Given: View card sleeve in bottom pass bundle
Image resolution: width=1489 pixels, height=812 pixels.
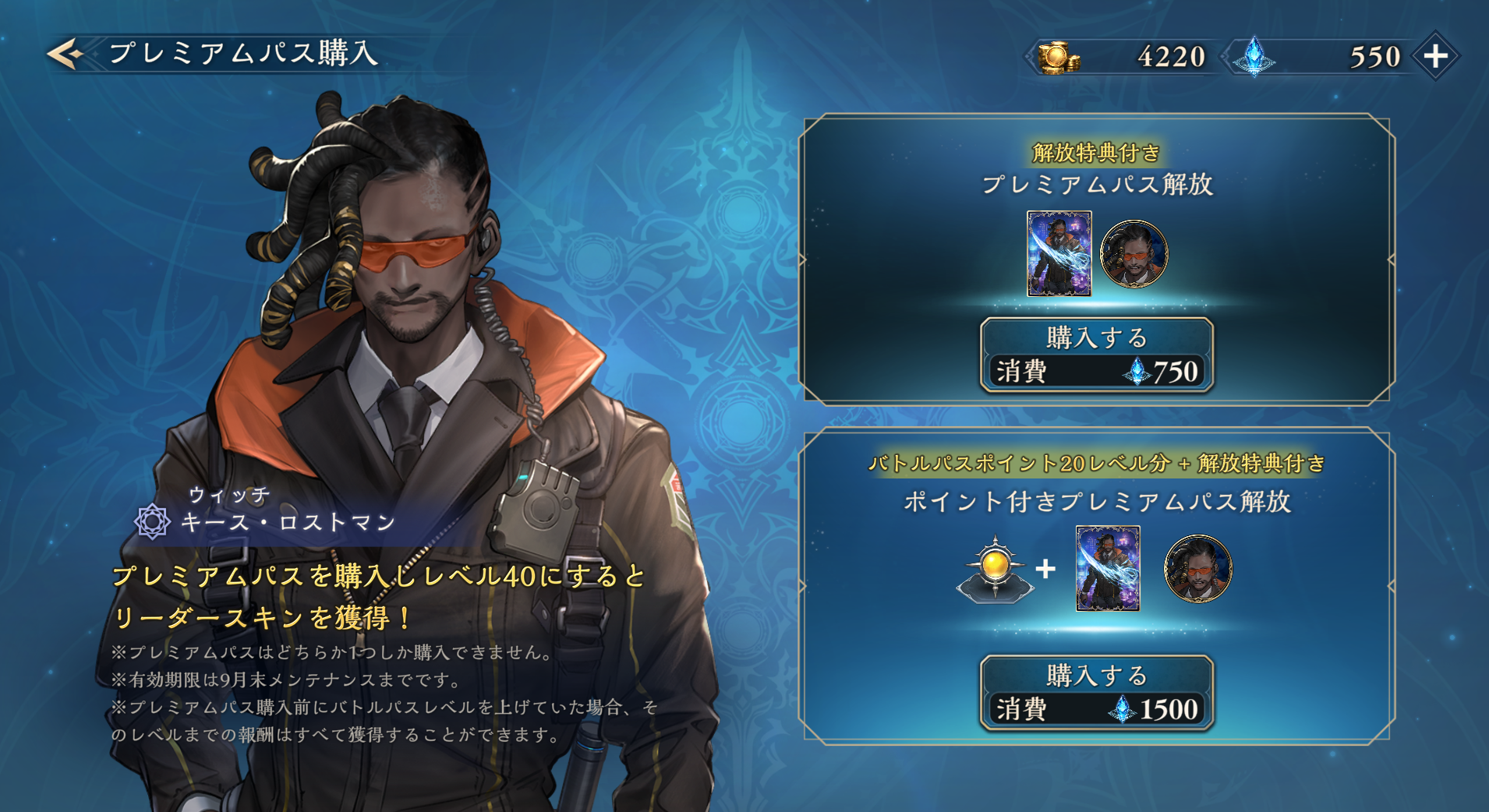Looking at the screenshot, I should tap(1108, 568).
